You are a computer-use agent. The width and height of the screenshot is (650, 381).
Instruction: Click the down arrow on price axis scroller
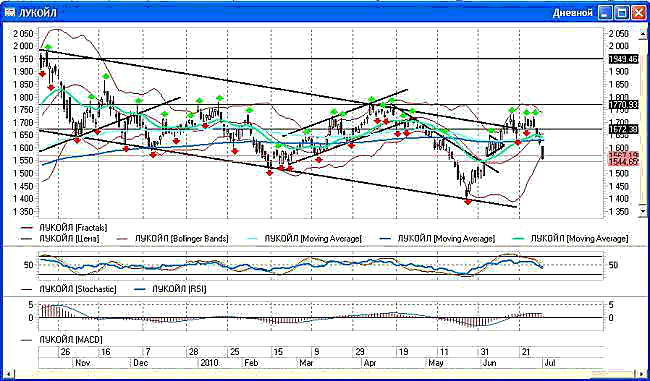point(643,211)
